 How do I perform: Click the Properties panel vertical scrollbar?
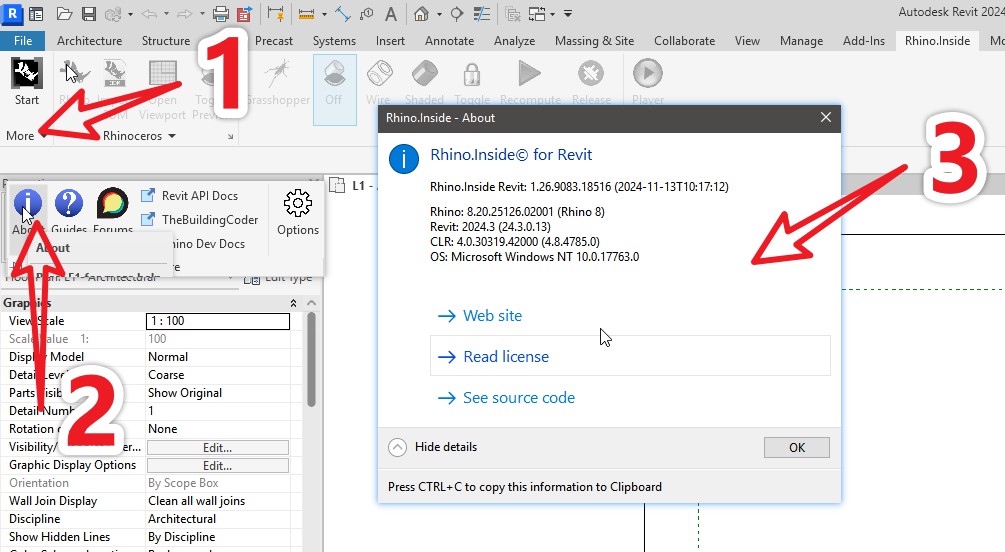point(311,359)
